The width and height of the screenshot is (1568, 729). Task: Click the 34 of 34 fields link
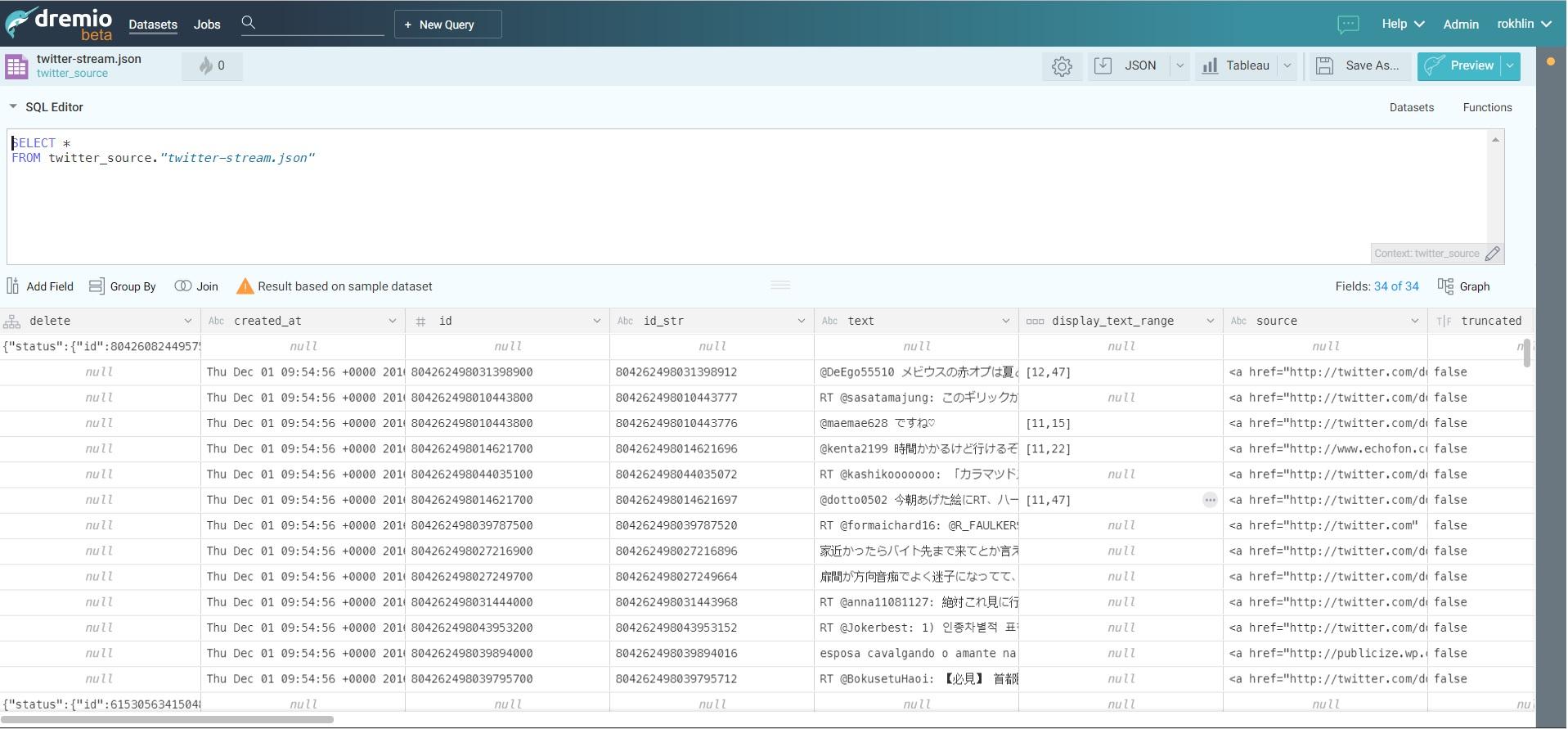coord(1396,286)
